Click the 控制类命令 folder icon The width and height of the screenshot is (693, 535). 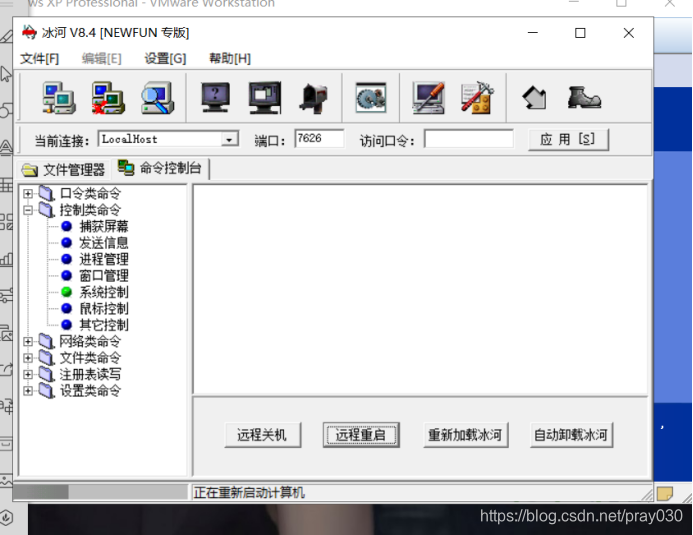(46, 210)
